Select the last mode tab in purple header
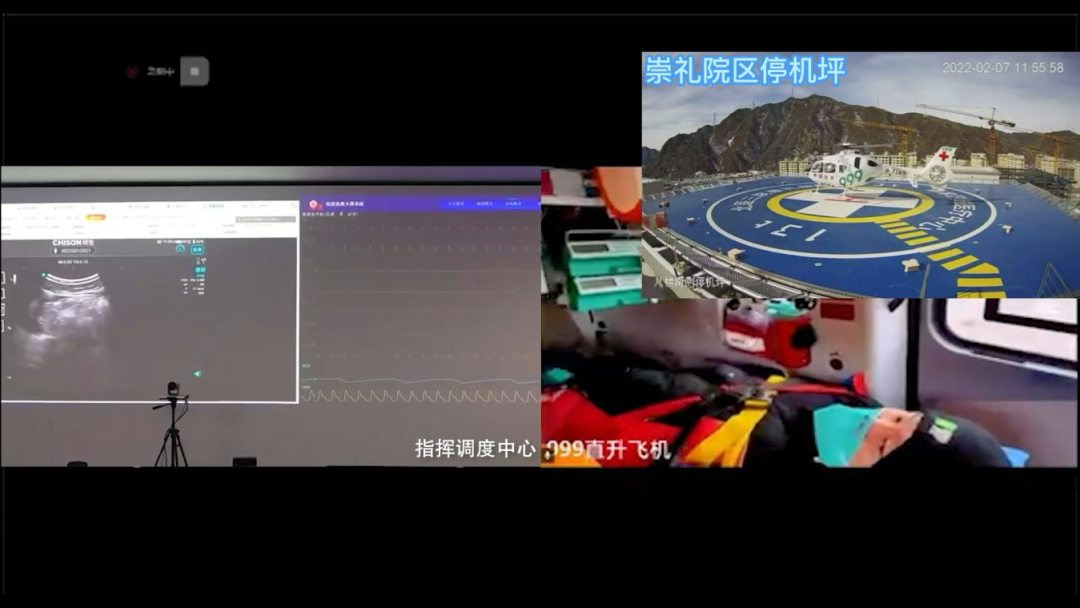Screen dimensions: 1080x608 [514, 204]
